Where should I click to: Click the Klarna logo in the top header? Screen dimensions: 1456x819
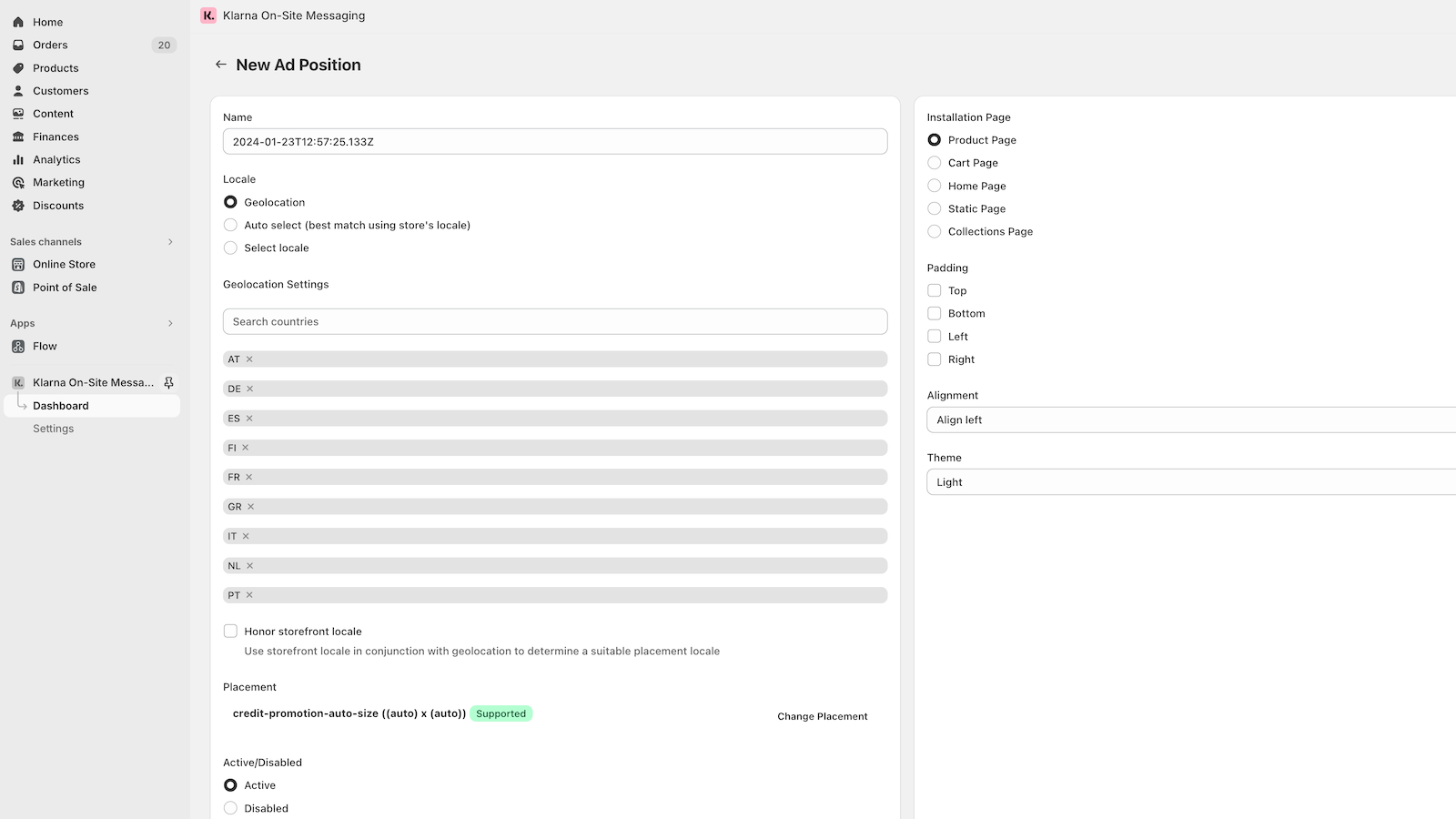pyautogui.click(x=208, y=15)
